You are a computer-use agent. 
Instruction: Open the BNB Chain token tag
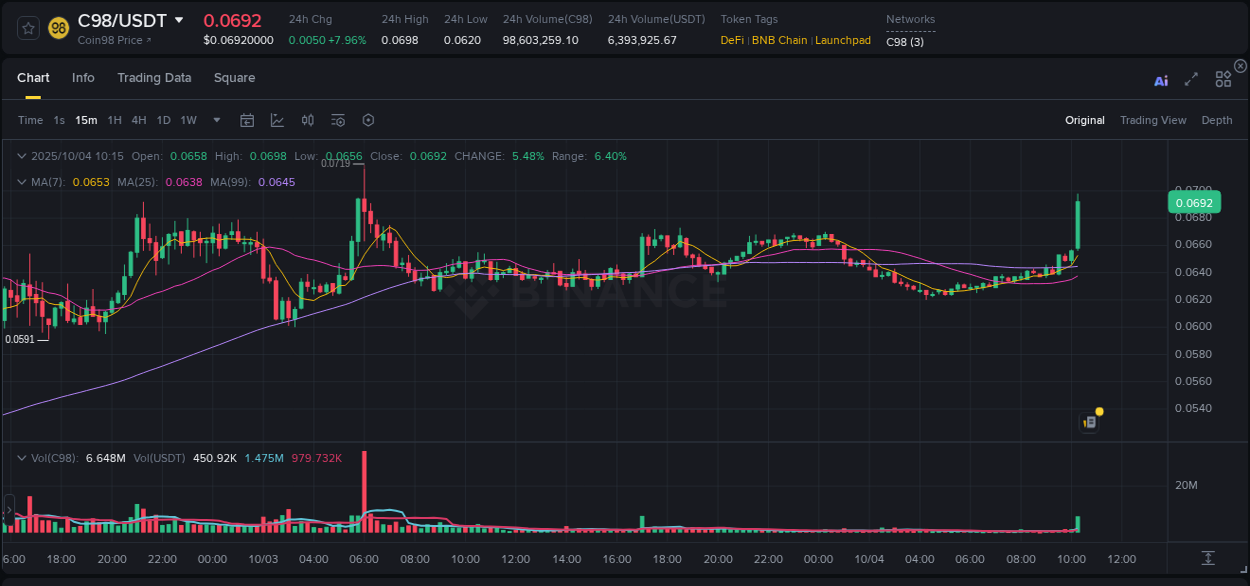tap(779, 41)
